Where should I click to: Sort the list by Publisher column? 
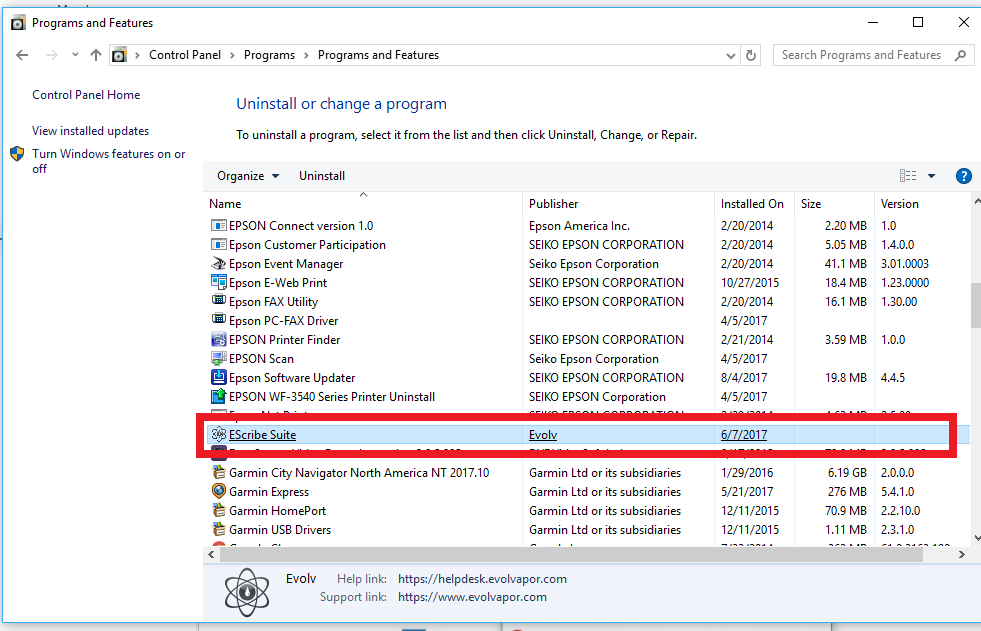click(x=554, y=204)
